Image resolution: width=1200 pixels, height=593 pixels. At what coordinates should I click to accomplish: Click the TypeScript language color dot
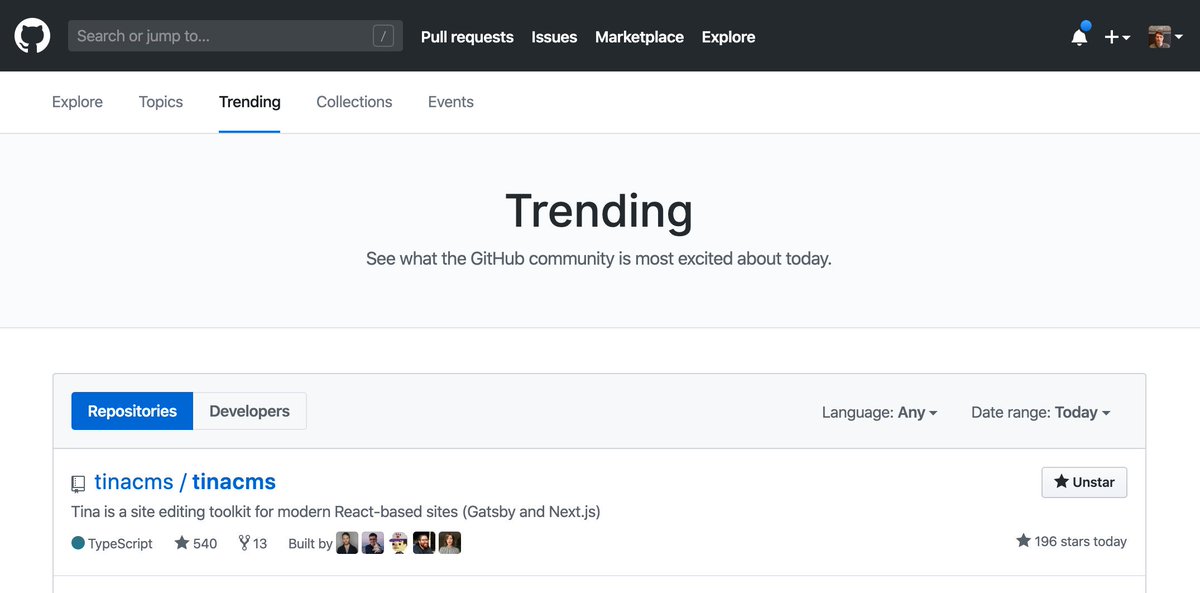click(x=78, y=543)
